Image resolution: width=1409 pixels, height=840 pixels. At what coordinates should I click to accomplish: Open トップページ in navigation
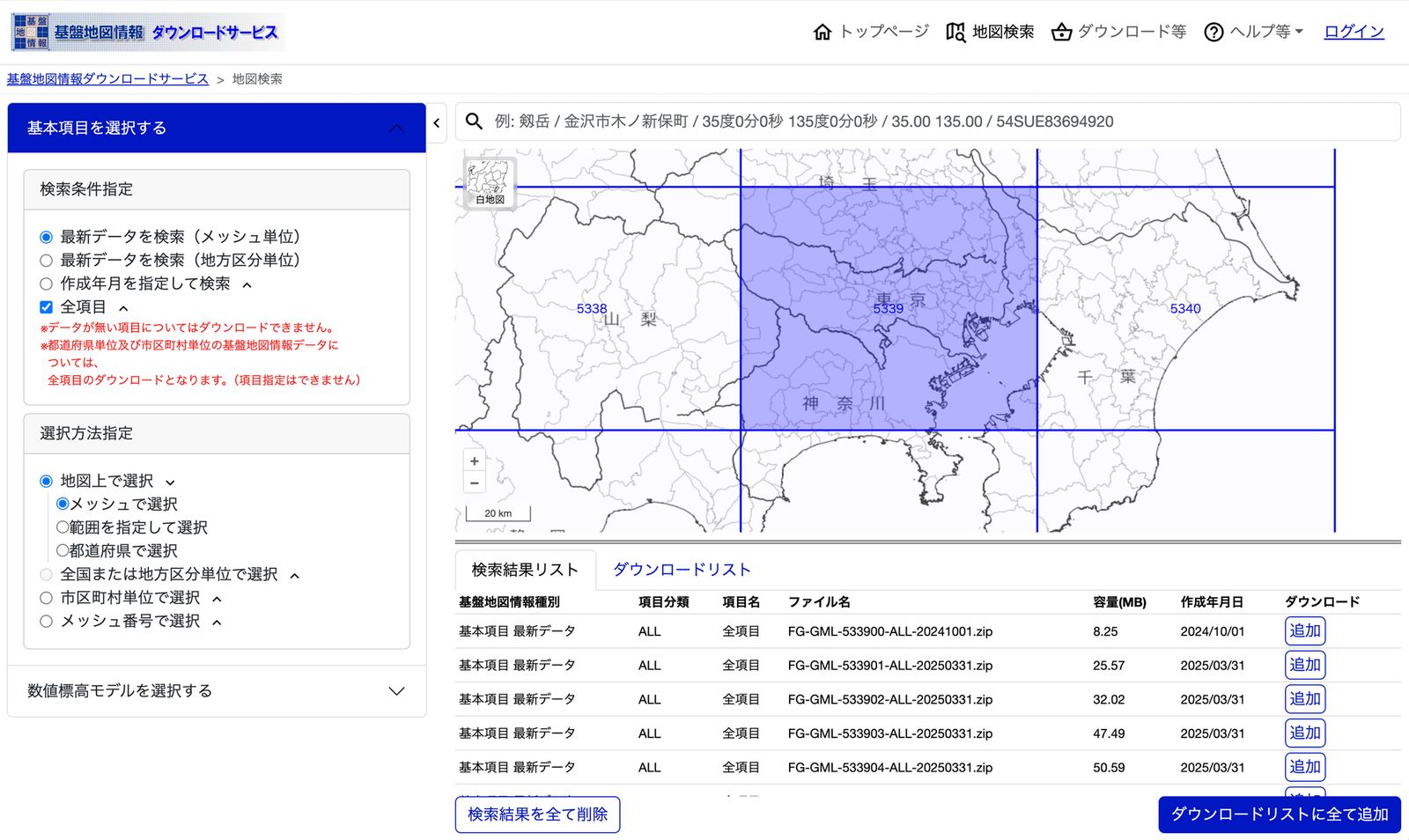pos(884,32)
